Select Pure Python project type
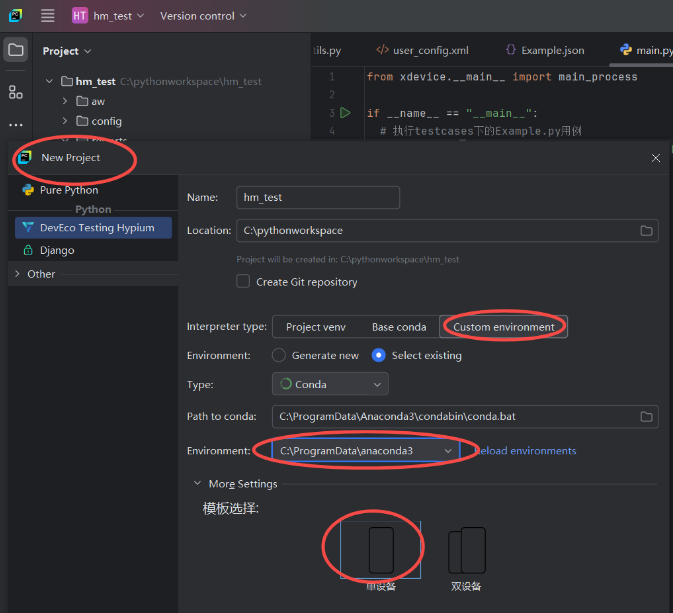This screenshot has width=673, height=613. (x=93, y=190)
